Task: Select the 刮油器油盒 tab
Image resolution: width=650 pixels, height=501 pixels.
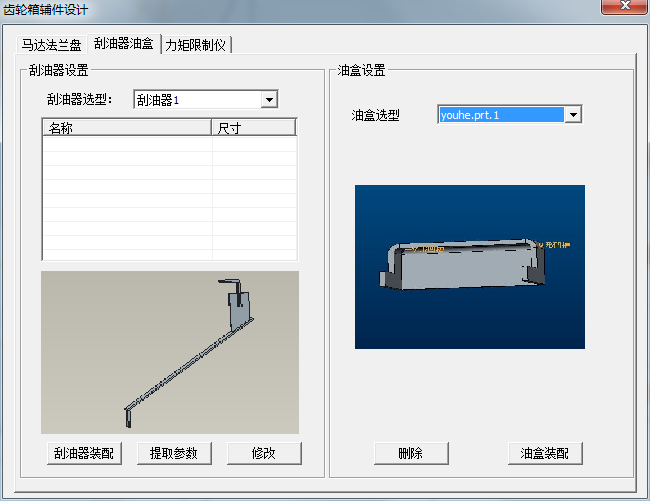Action: point(124,45)
